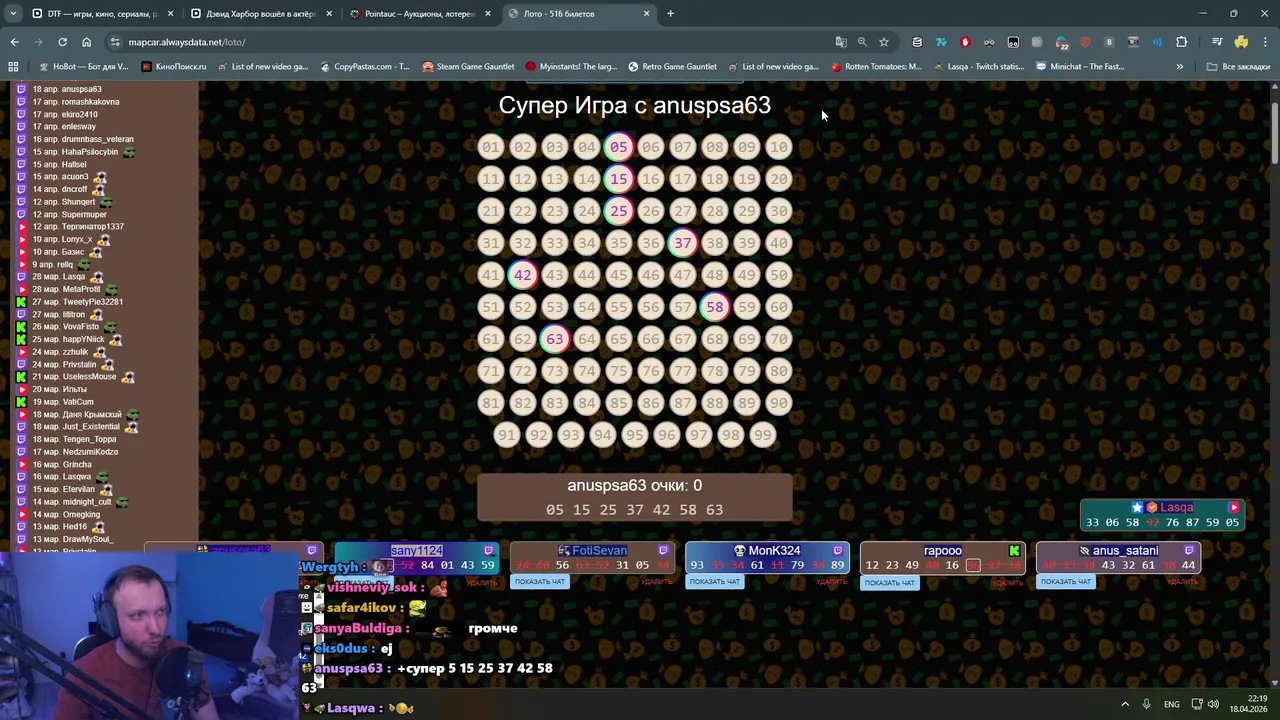
Task: Open the КиноПоиск.ru bookmark
Action: pos(174,67)
